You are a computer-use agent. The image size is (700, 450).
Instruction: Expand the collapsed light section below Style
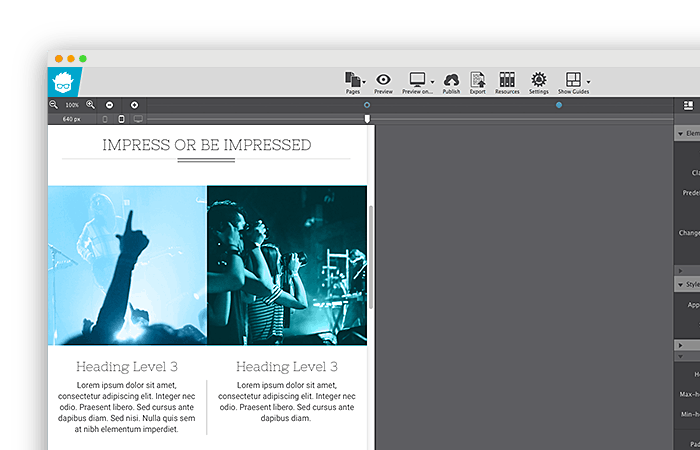coord(681,346)
